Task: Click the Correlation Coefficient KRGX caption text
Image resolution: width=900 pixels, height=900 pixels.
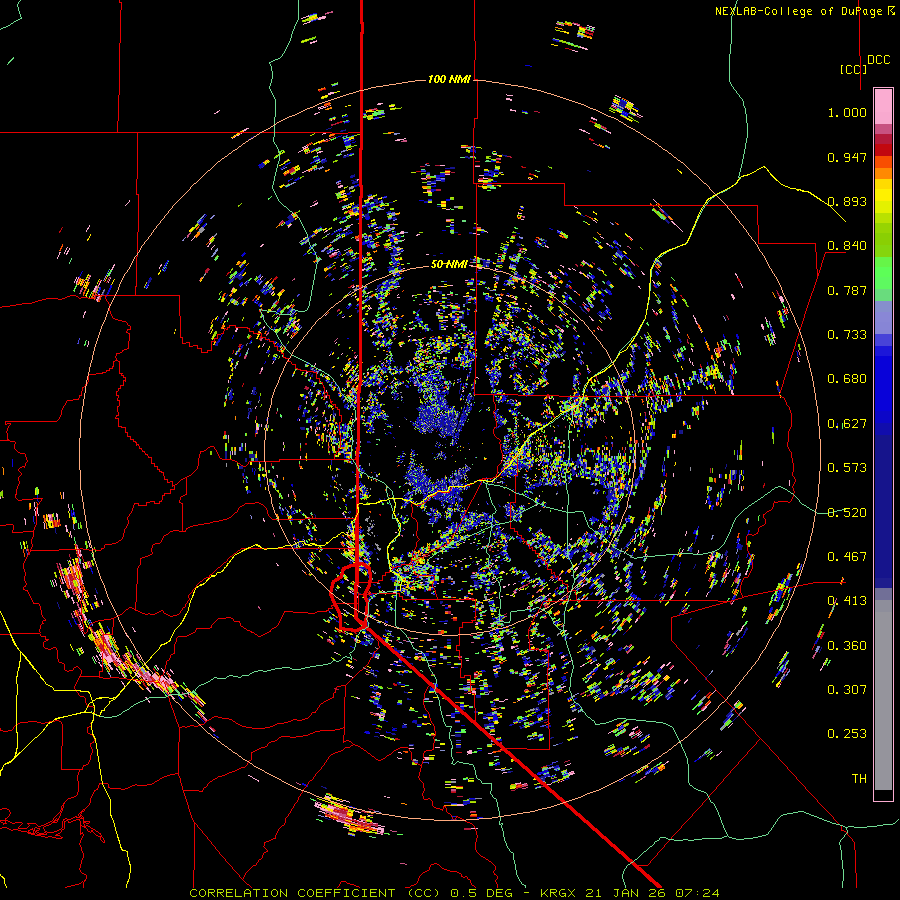Action: click(x=454, y=893)
